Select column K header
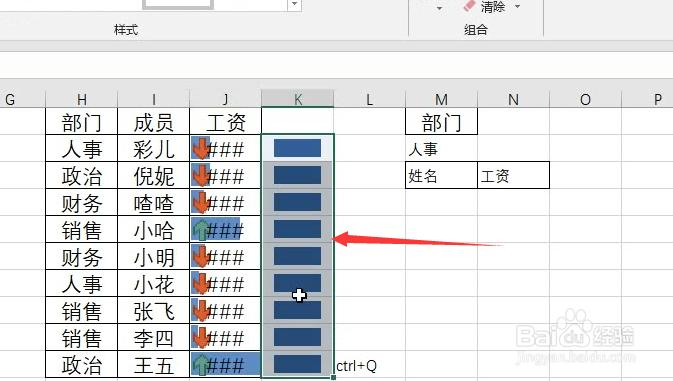This screenshot has height=381, width=673. tap(297, 100)
